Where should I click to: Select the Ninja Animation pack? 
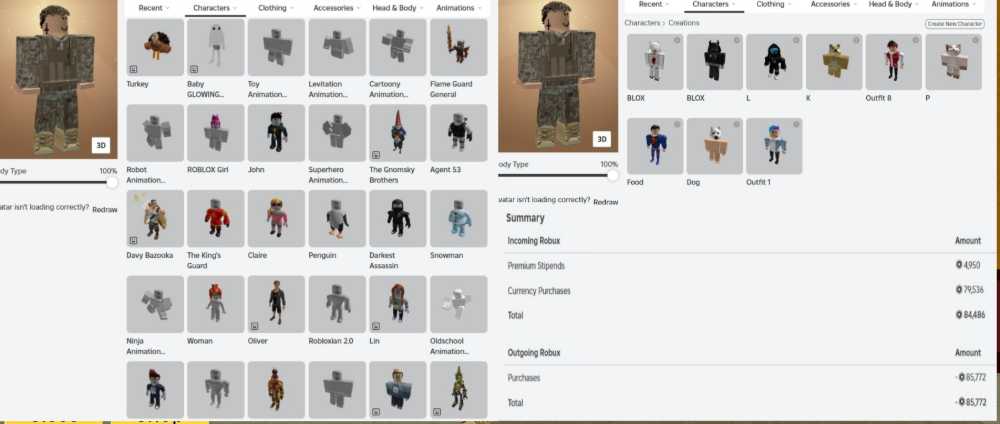pyautogui.click(x=155, y=304)
